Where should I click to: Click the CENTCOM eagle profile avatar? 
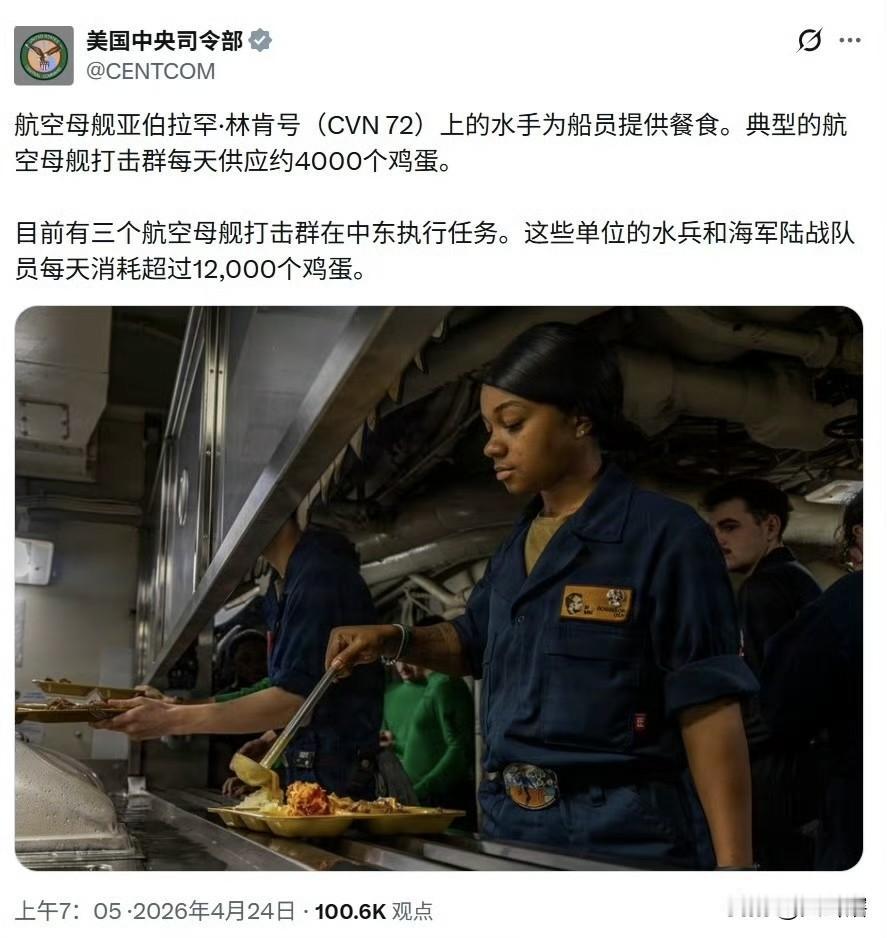point(44,56)
